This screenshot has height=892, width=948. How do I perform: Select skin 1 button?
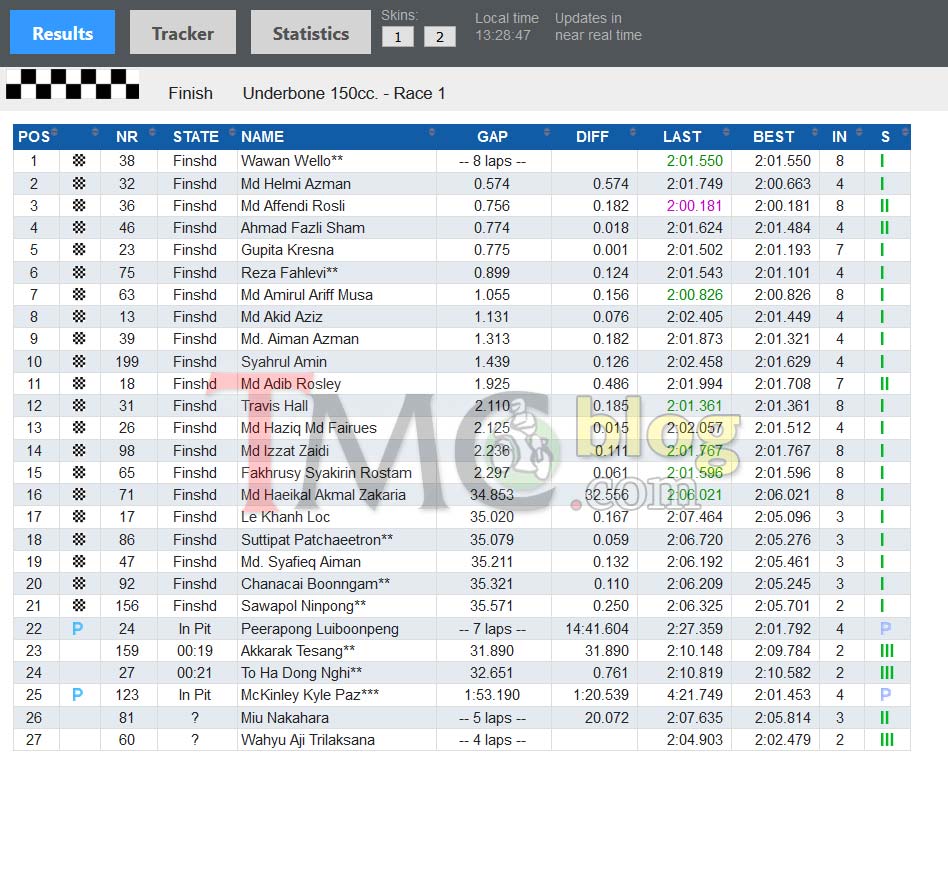(398, 36)
